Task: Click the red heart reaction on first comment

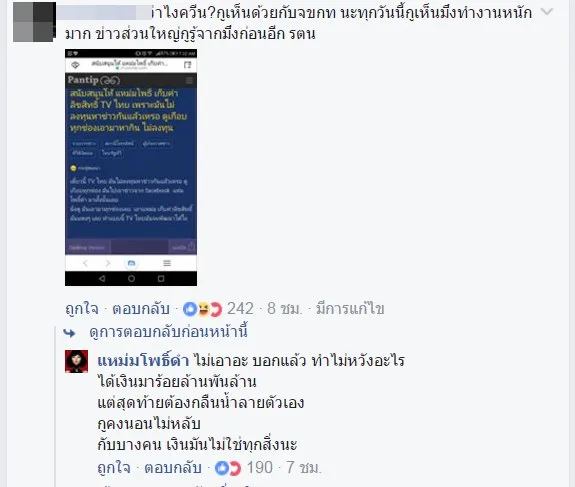Action: pyautogui.click(x=216, y=309)
